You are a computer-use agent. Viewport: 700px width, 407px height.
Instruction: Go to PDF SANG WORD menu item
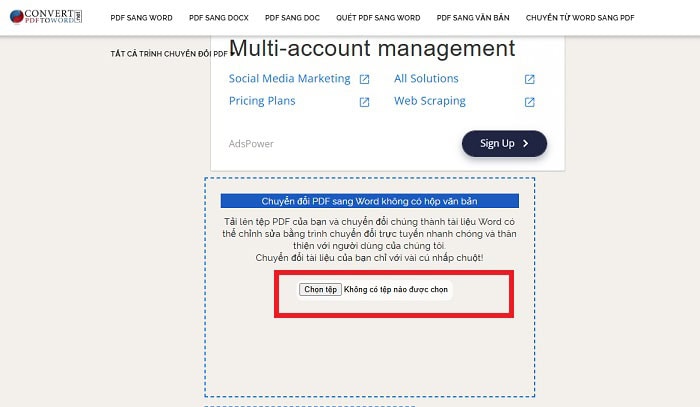click(x=142, y=18)
